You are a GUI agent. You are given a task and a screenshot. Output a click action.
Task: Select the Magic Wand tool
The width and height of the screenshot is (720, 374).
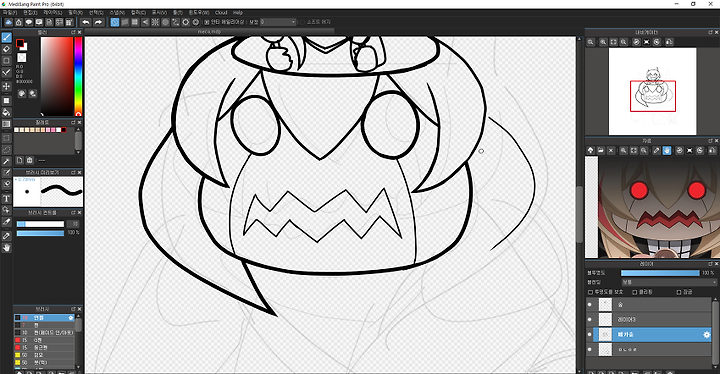coord(6,162)
